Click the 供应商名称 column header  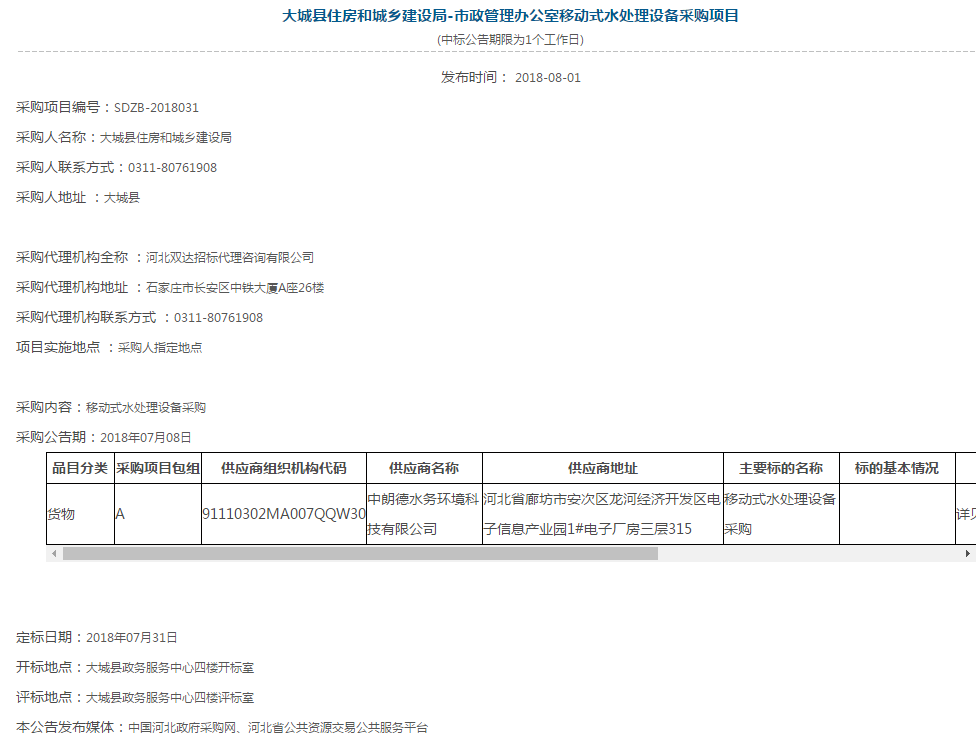tap(424, 468)
